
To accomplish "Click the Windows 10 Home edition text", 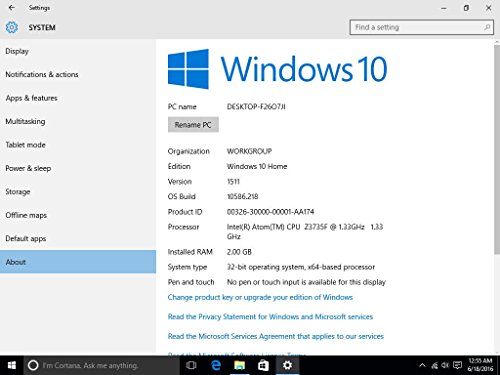I will [257, 166].
